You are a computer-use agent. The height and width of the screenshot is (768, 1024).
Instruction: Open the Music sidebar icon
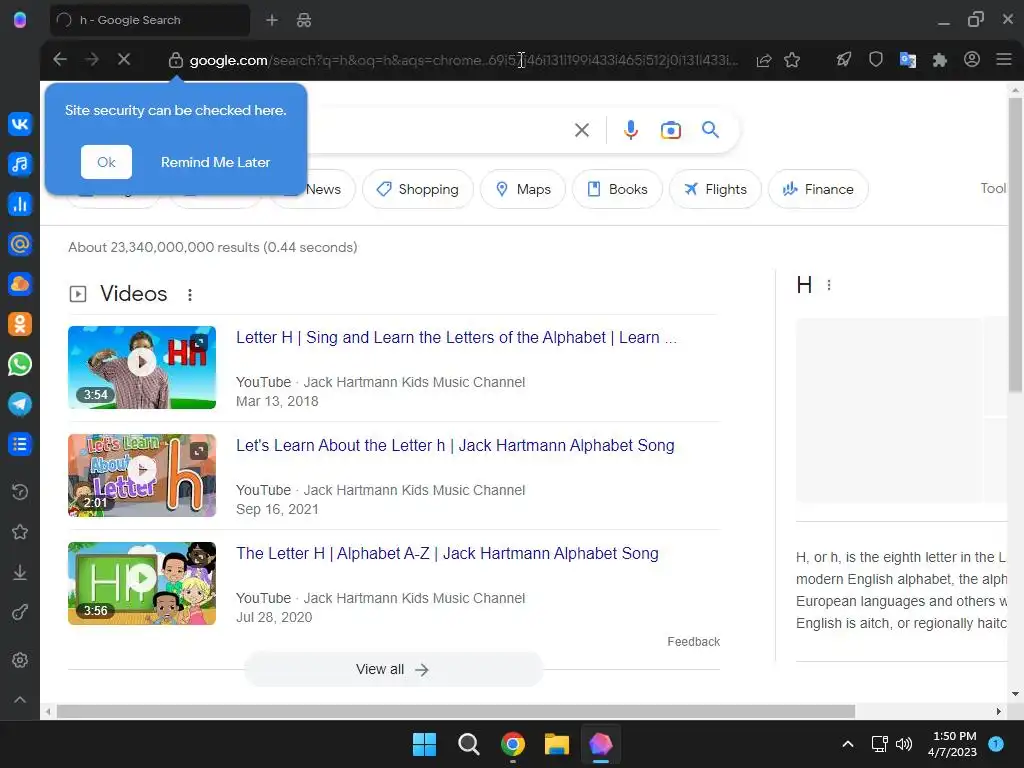[20, 164]
